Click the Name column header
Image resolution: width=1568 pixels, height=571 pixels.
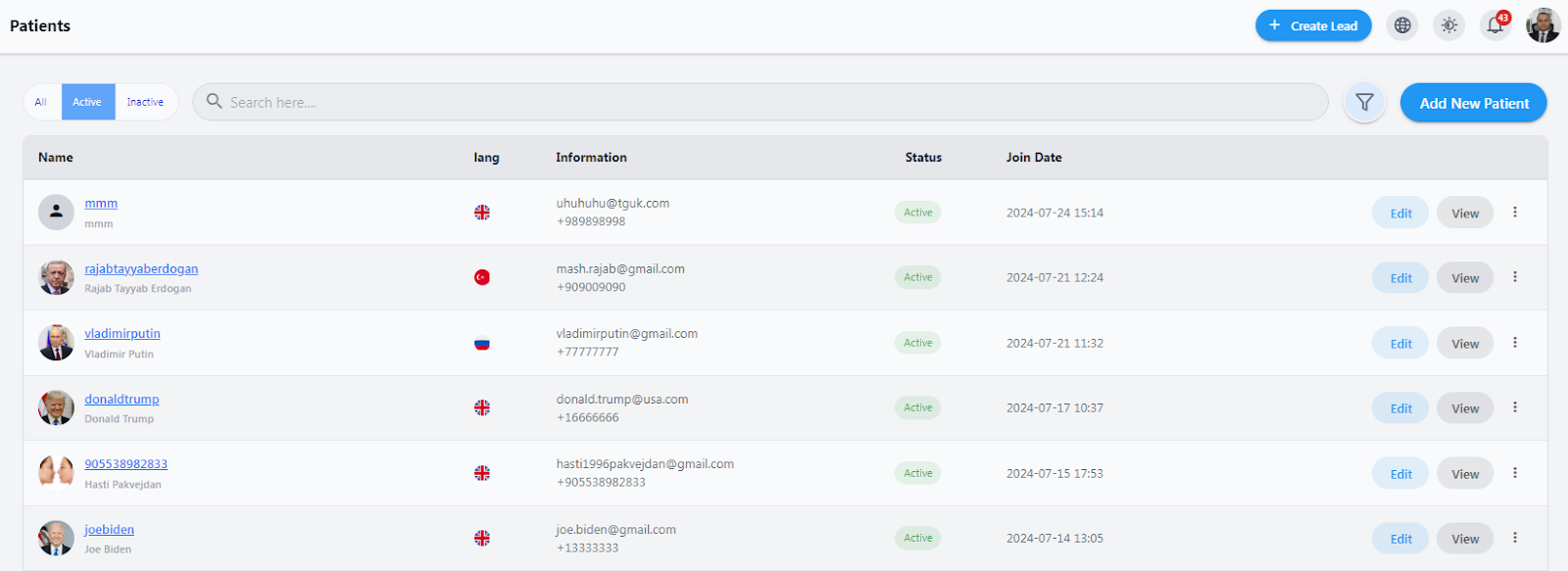(x=56, y=157)
